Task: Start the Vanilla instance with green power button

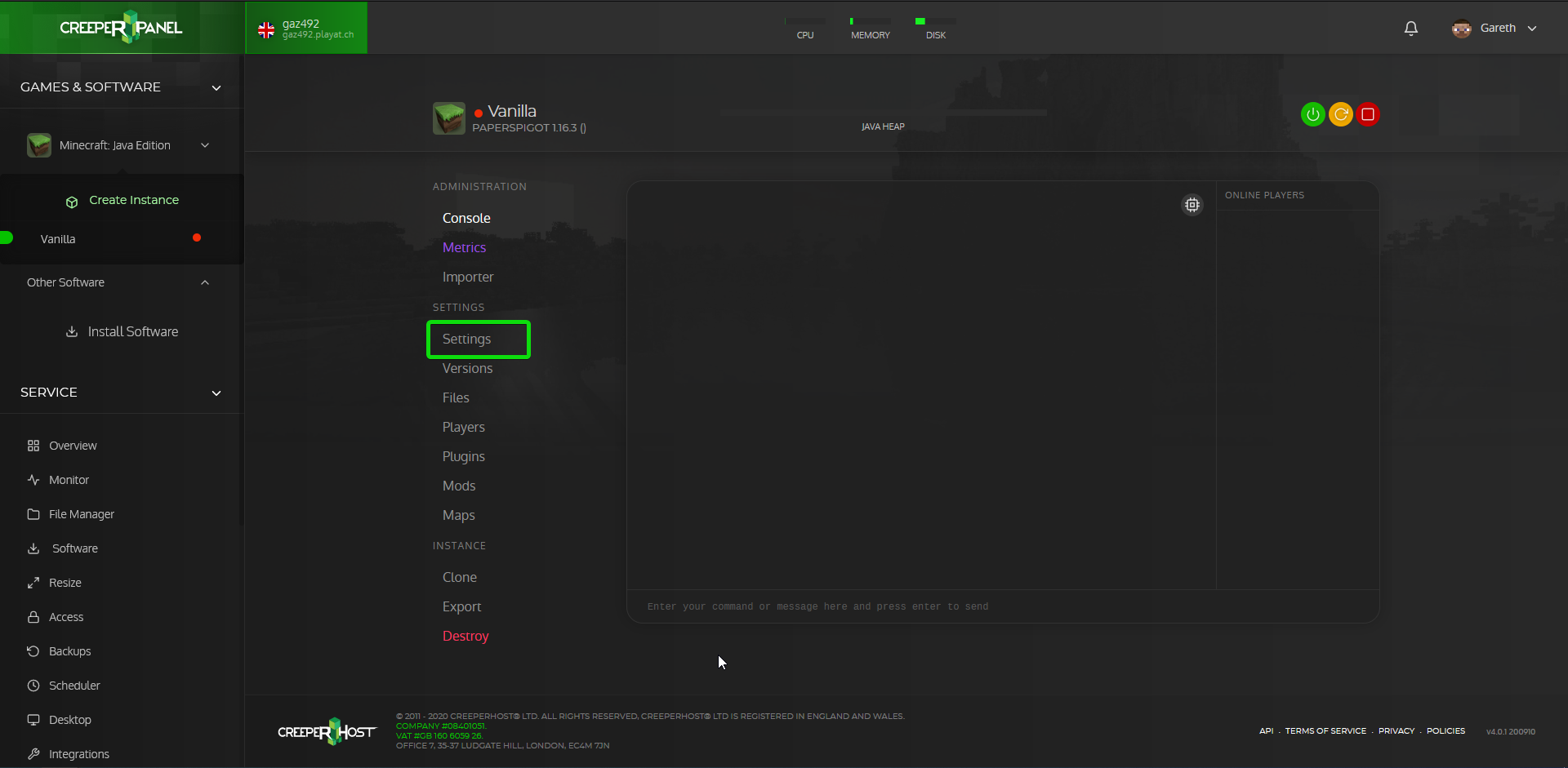Action: (1312, 114)
